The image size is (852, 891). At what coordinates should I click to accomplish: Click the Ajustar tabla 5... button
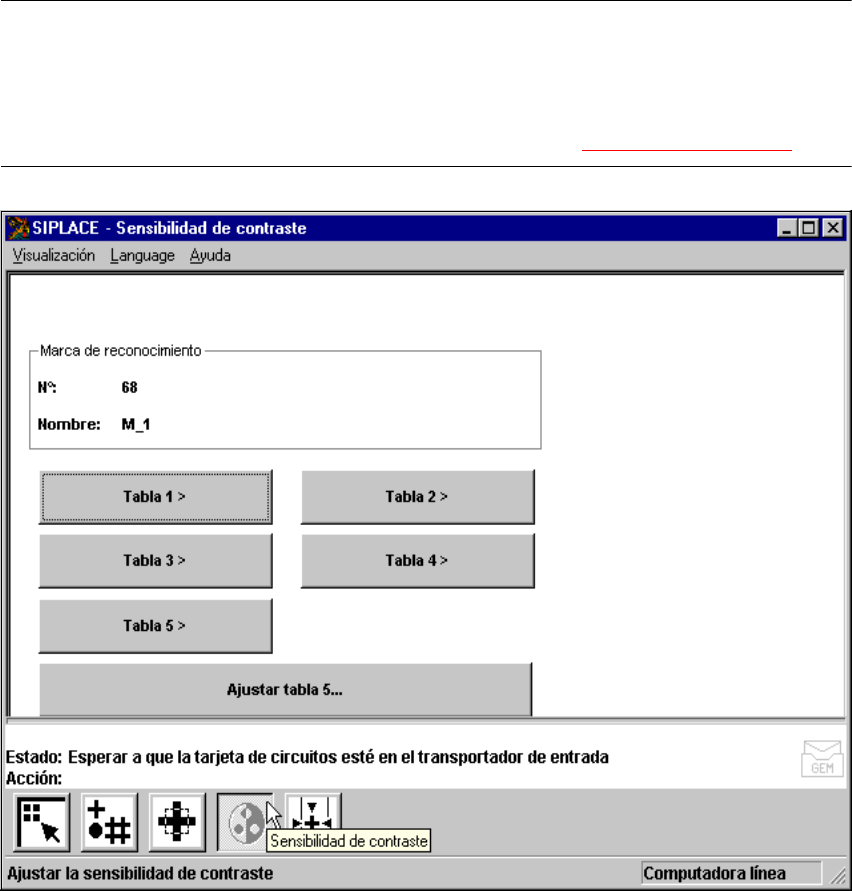[285, 689]
